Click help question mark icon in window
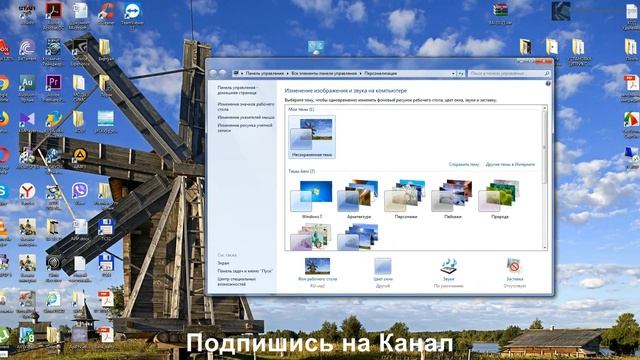Viewport: 640px width, 360px height. point(548,83)
